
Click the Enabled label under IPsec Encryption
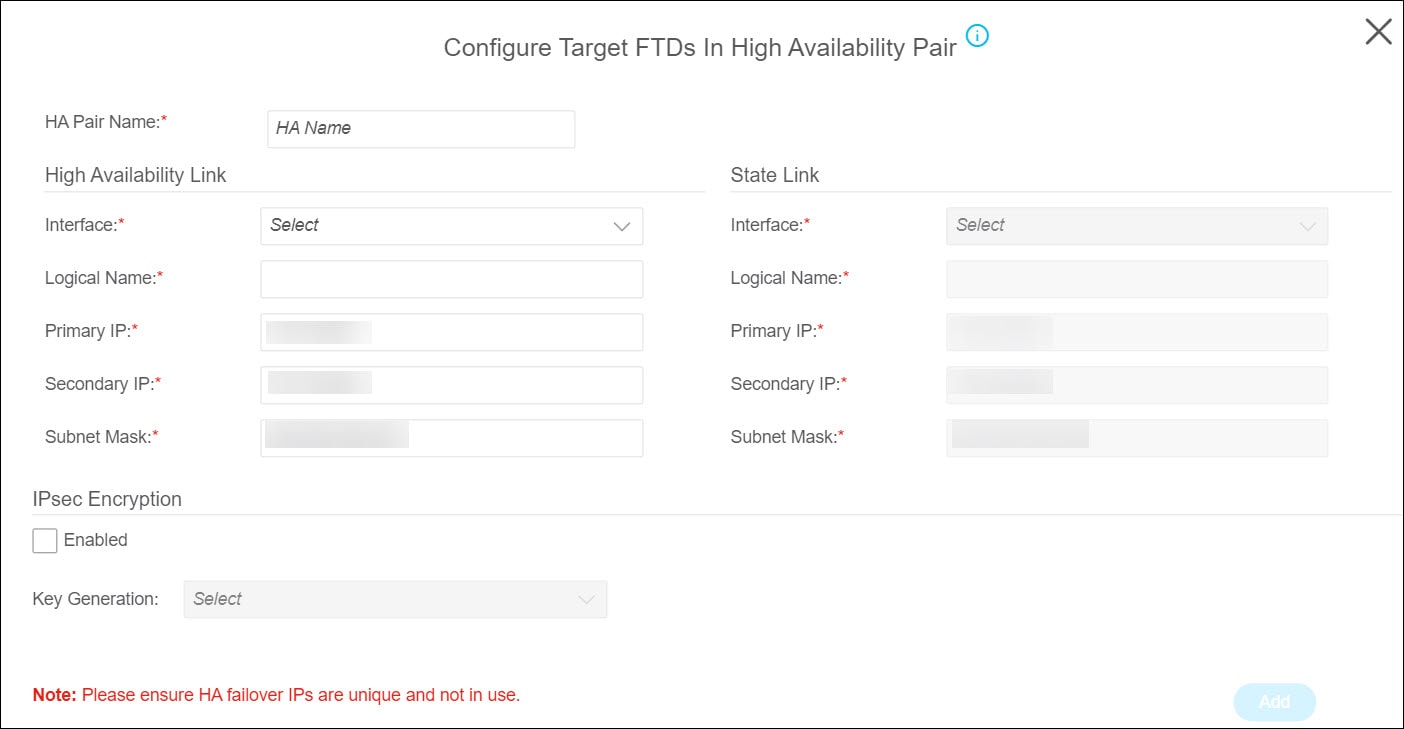click(x=96, y=540)
